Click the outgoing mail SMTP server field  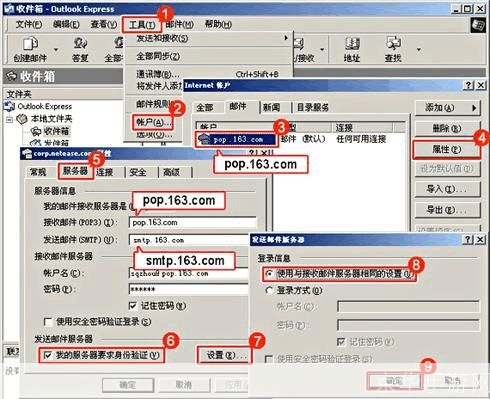[x=189, y=240]
